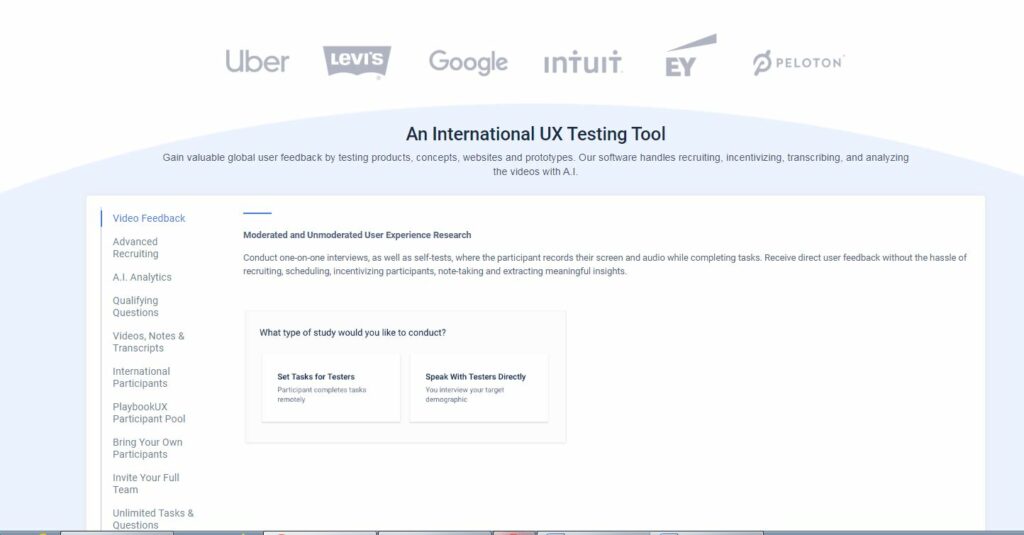
Task: Select Invite Your Full Team tab
Action: coord(146,483)
